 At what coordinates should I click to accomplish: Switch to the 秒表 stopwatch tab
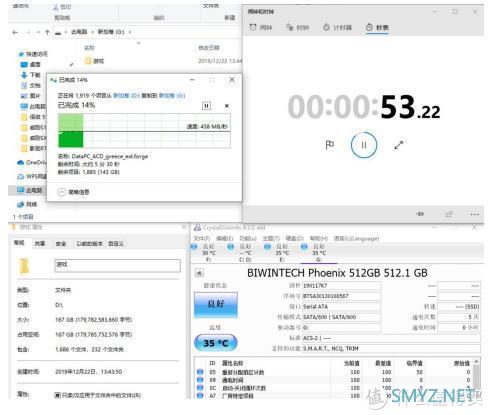pos(377,27)
